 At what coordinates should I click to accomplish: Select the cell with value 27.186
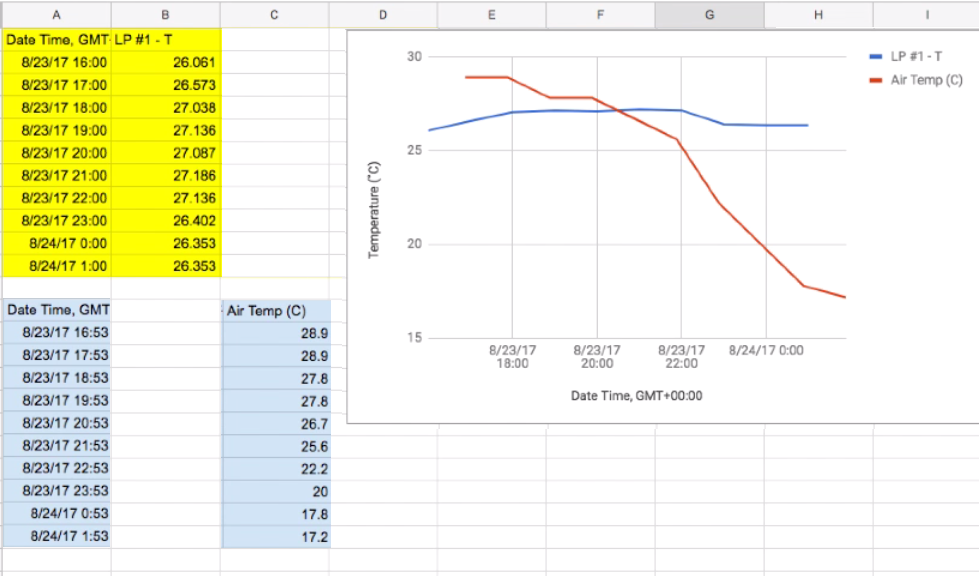[165, 175]
